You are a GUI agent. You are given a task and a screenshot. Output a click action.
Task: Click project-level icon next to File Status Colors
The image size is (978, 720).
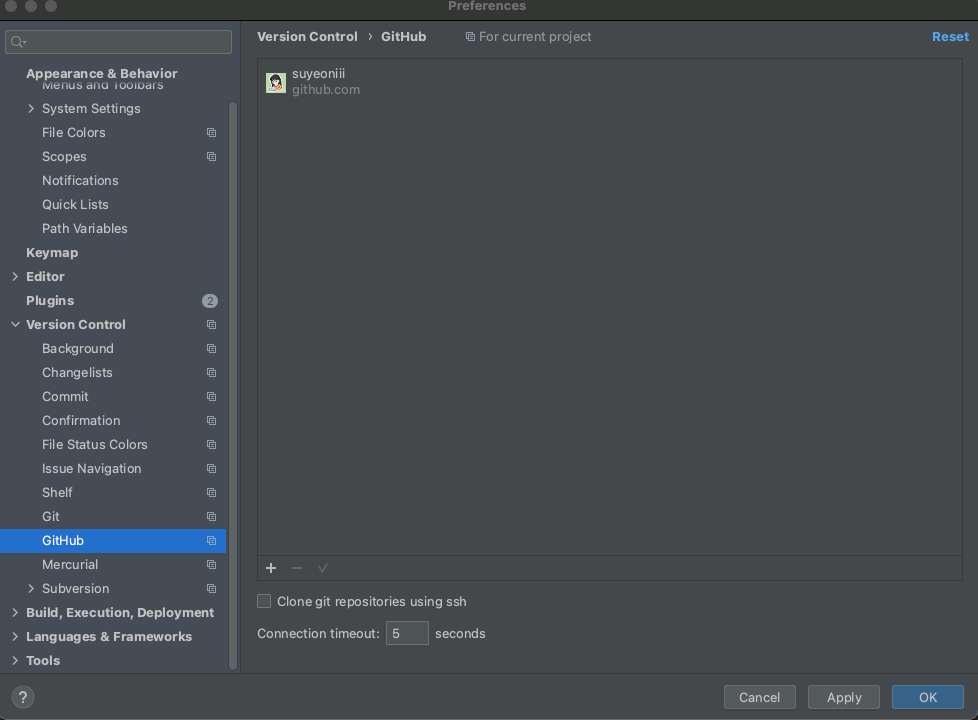pos(211,445)
